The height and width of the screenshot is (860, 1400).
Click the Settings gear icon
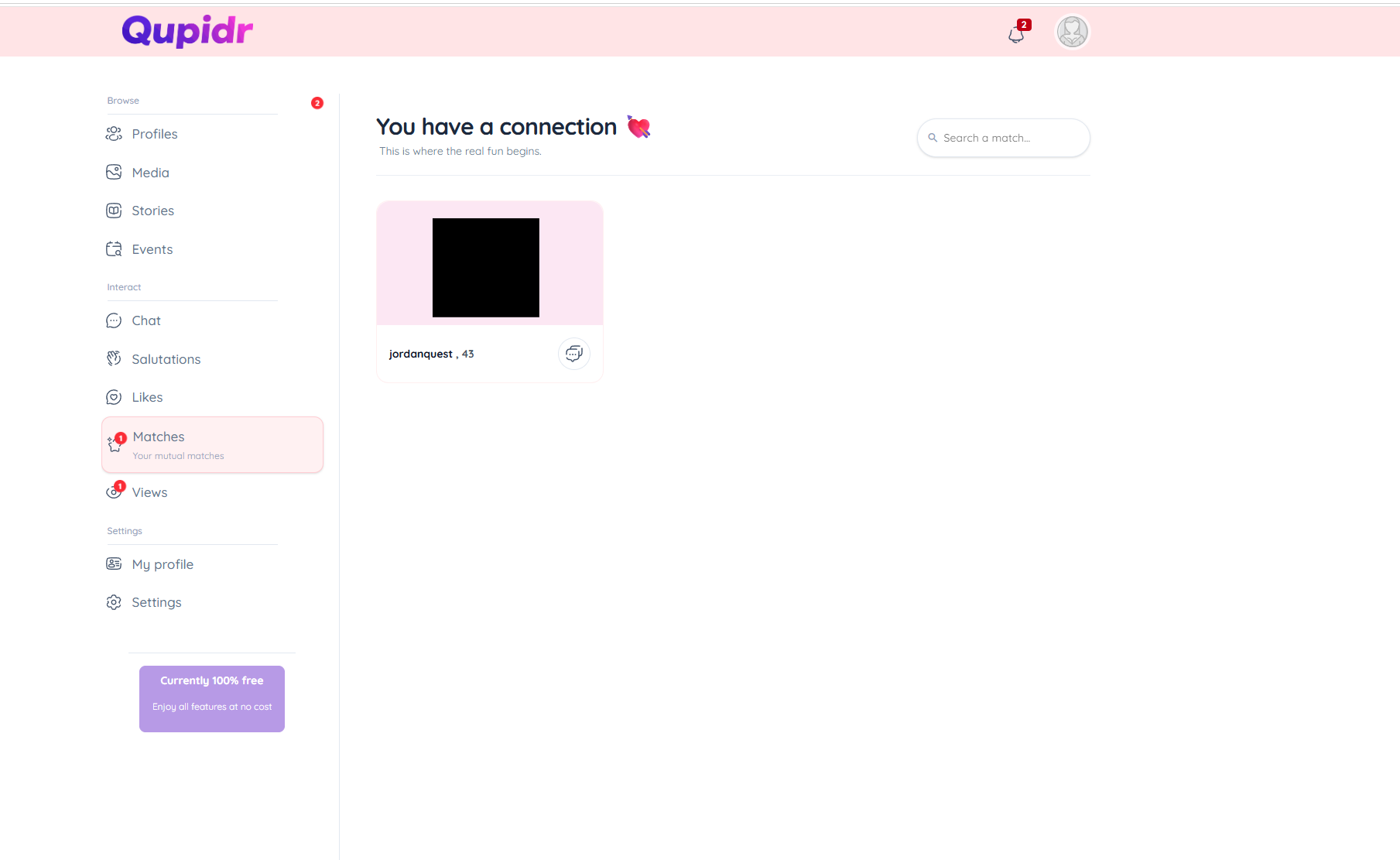point(114,602)
